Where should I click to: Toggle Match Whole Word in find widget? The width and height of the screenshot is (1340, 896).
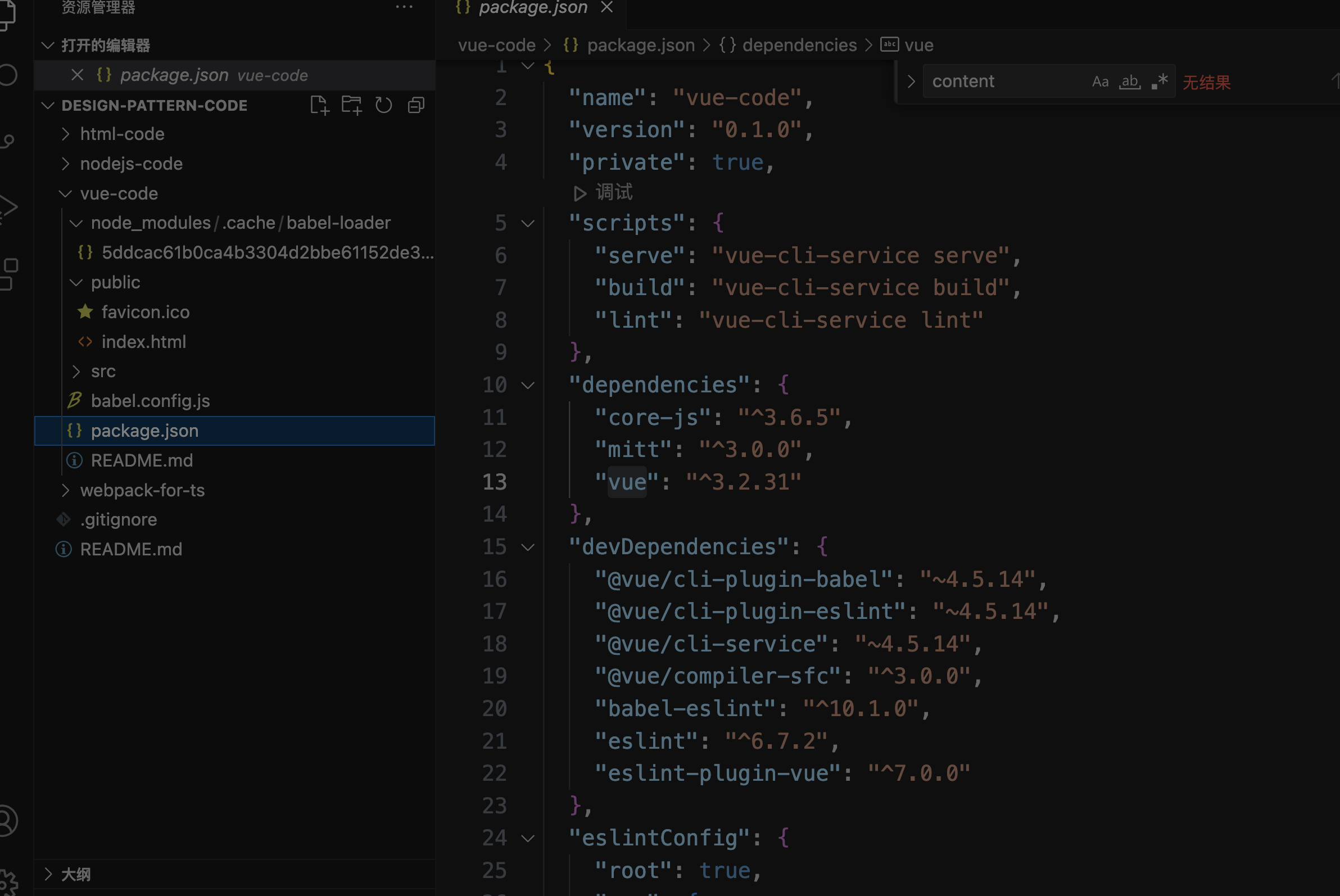(x=1130, y=82)
